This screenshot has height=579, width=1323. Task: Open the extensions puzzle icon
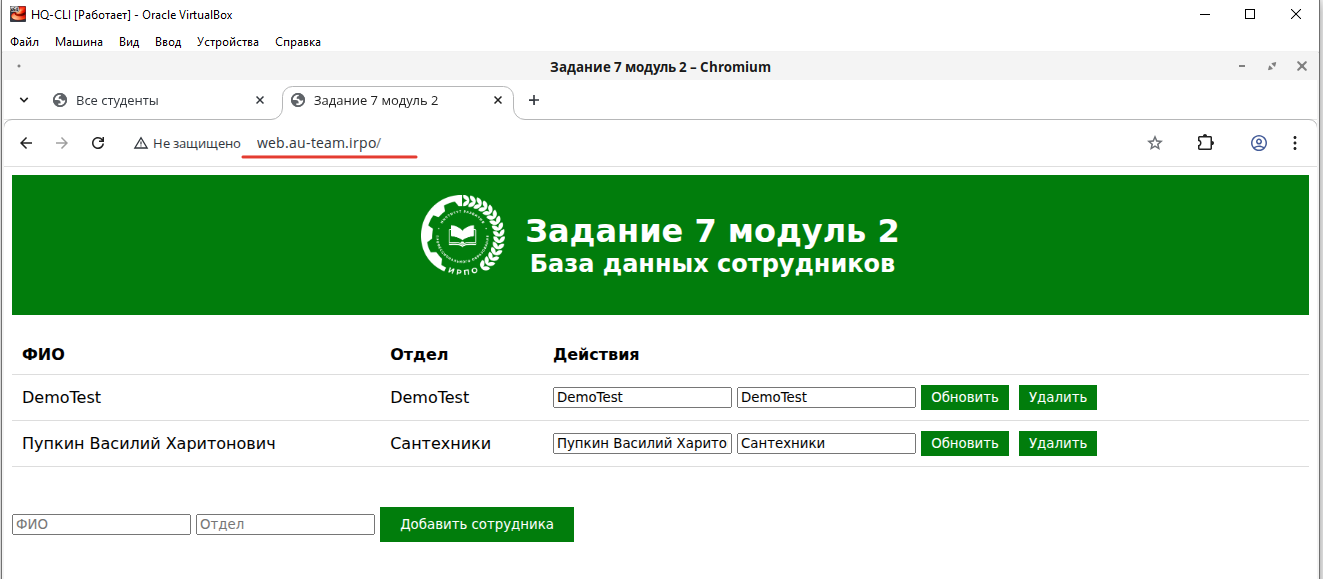(x=1205, y=143)
